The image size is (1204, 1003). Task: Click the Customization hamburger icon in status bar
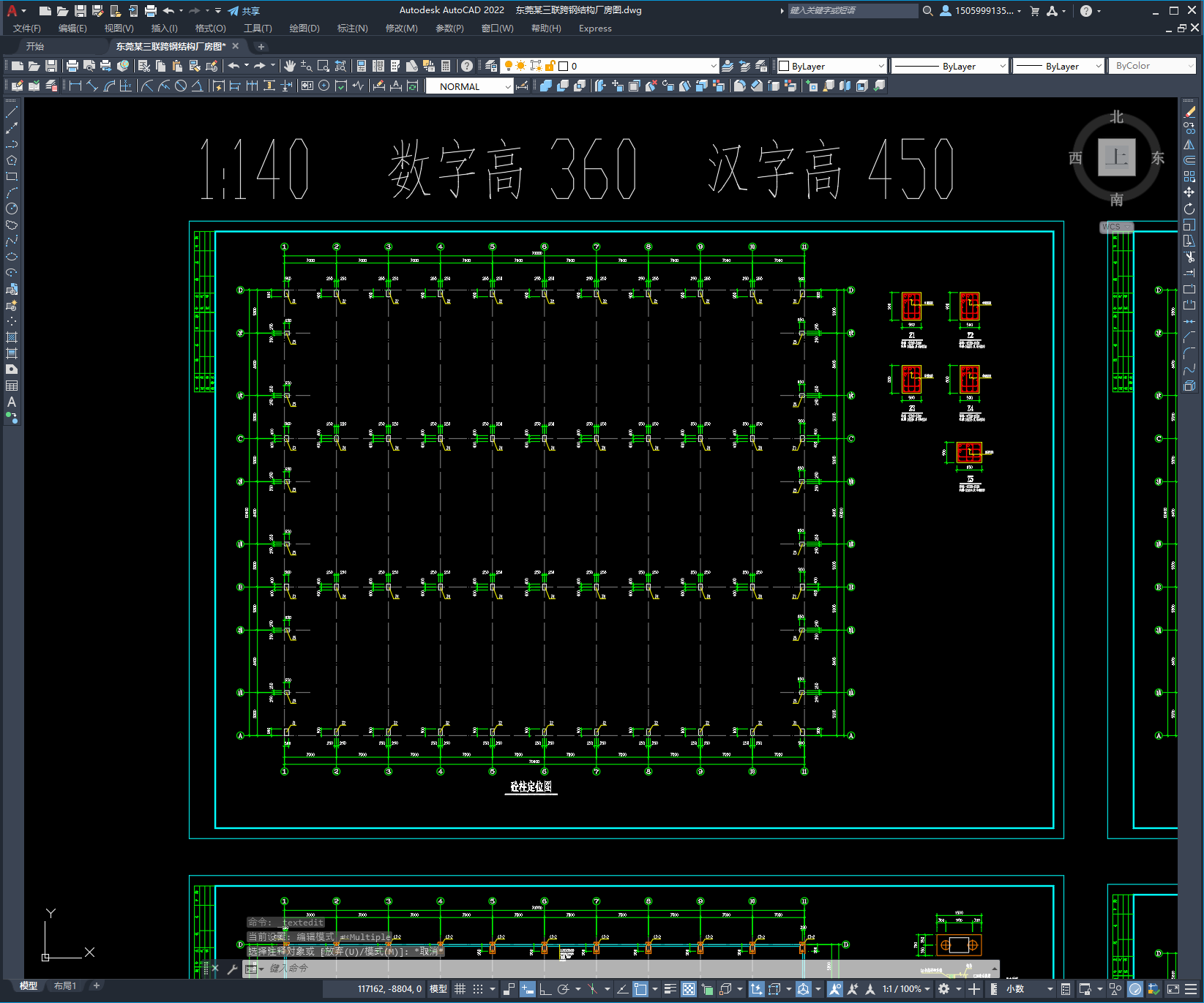(x=1191, y=989)
